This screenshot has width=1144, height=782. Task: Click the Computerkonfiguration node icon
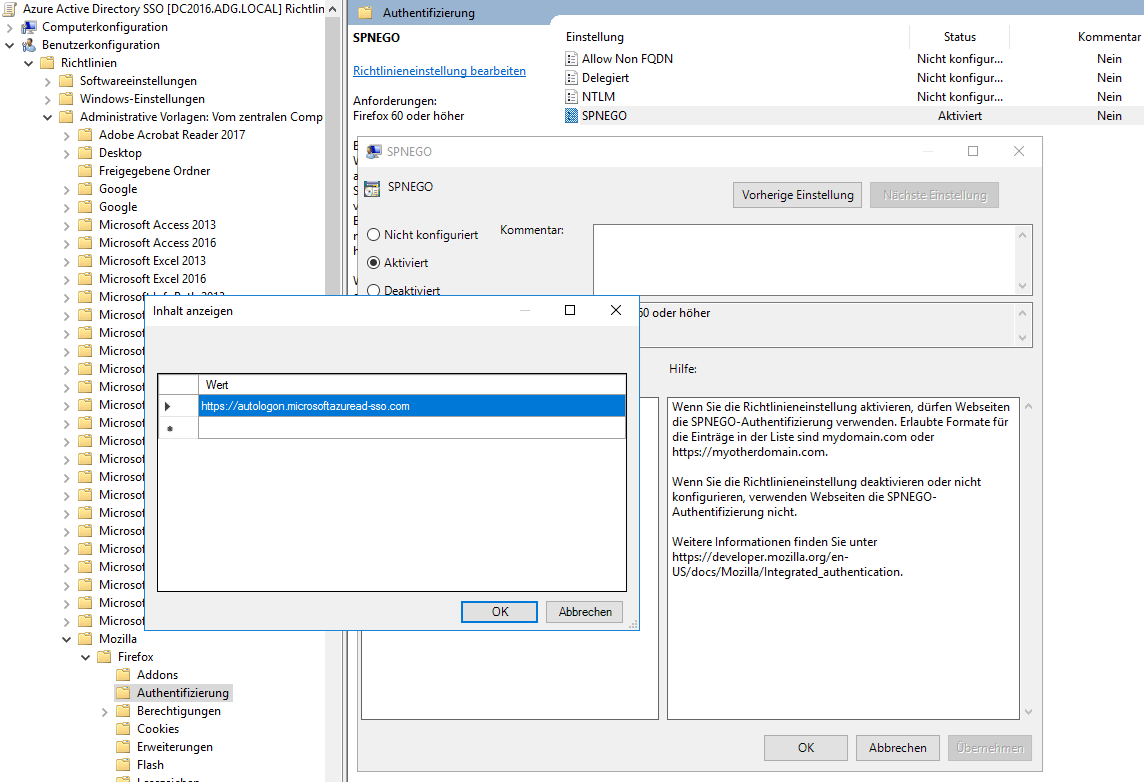29,27
